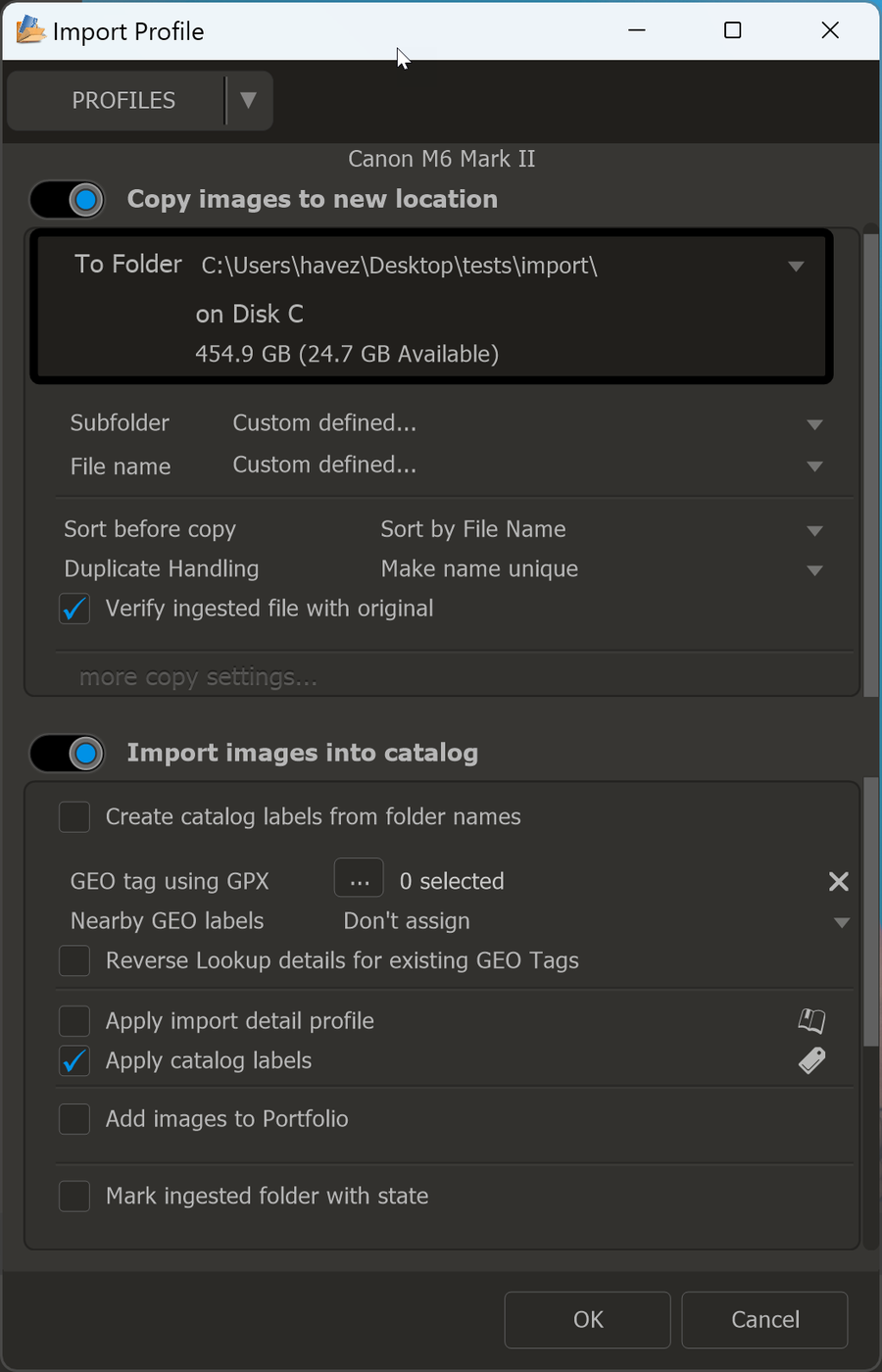The image size is (882, 1372).
Task: Click the Cancel button
Action: click(765, 1319)
